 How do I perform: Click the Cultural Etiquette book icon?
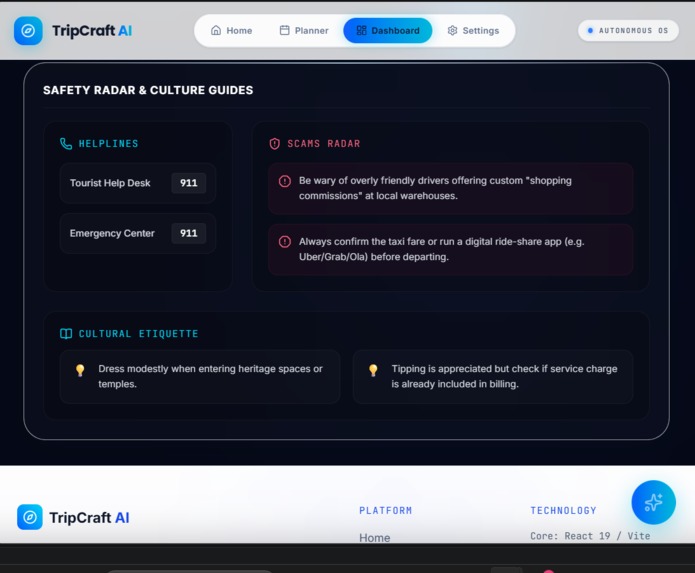pos(66,334)
